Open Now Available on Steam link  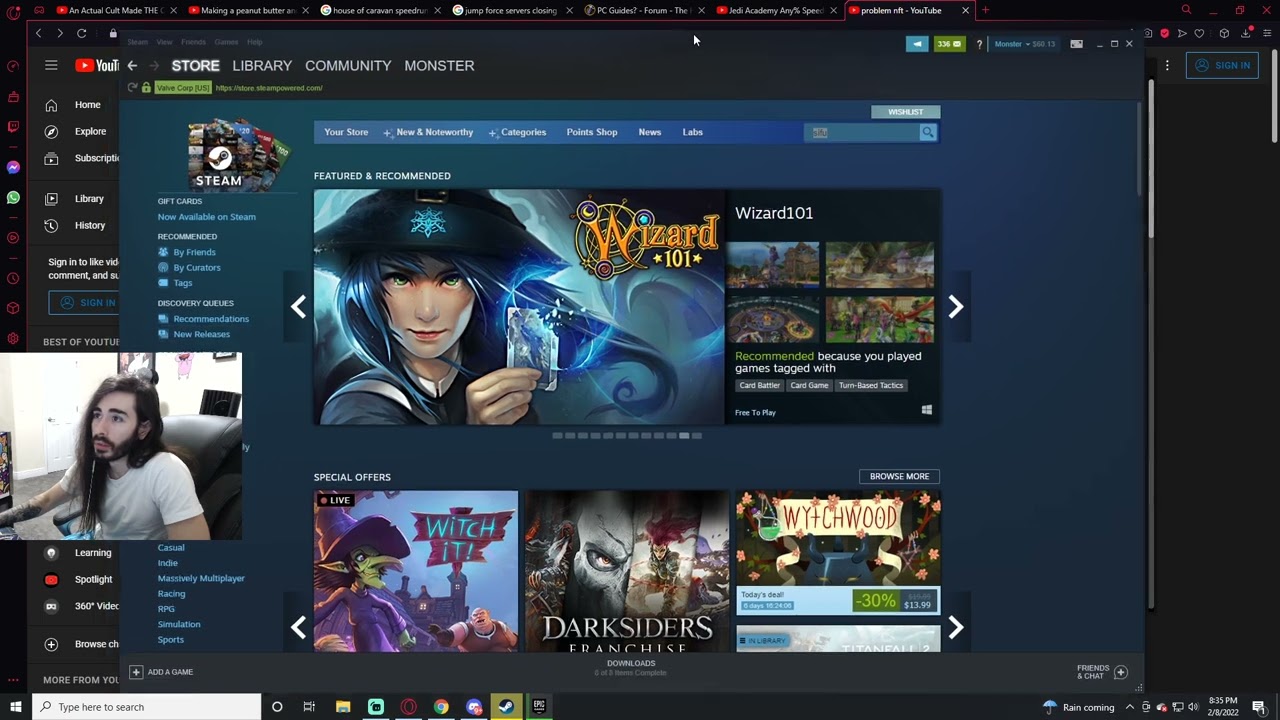pos(206,217)
